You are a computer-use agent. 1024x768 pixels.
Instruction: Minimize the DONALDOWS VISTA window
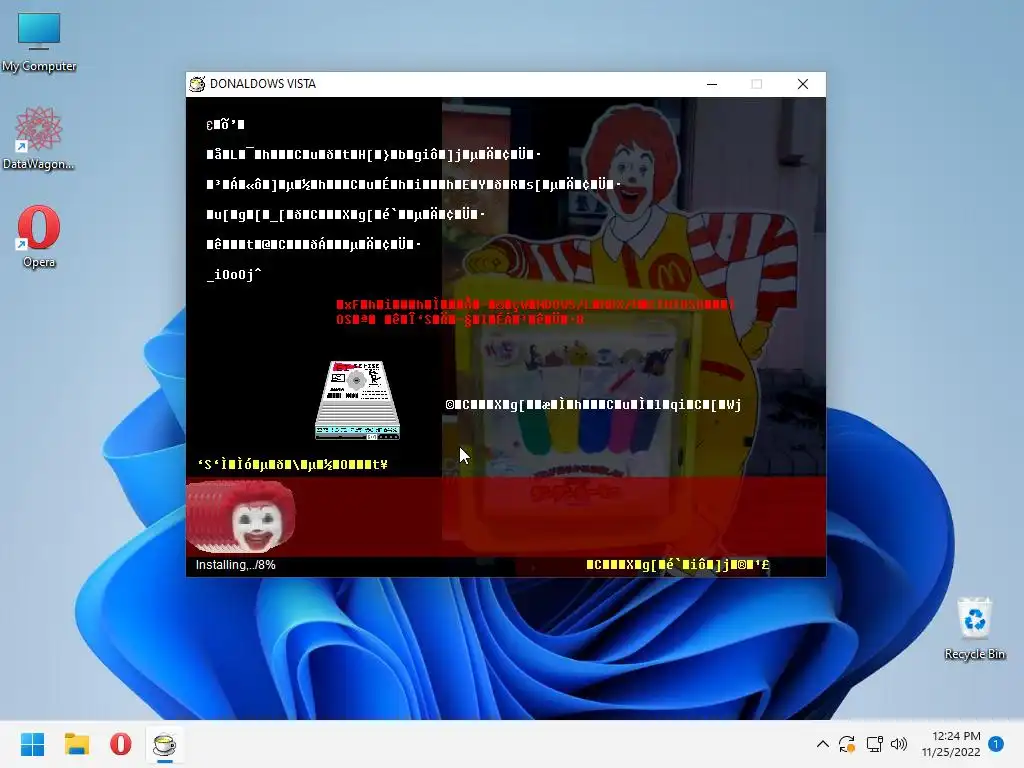[712, 84]
